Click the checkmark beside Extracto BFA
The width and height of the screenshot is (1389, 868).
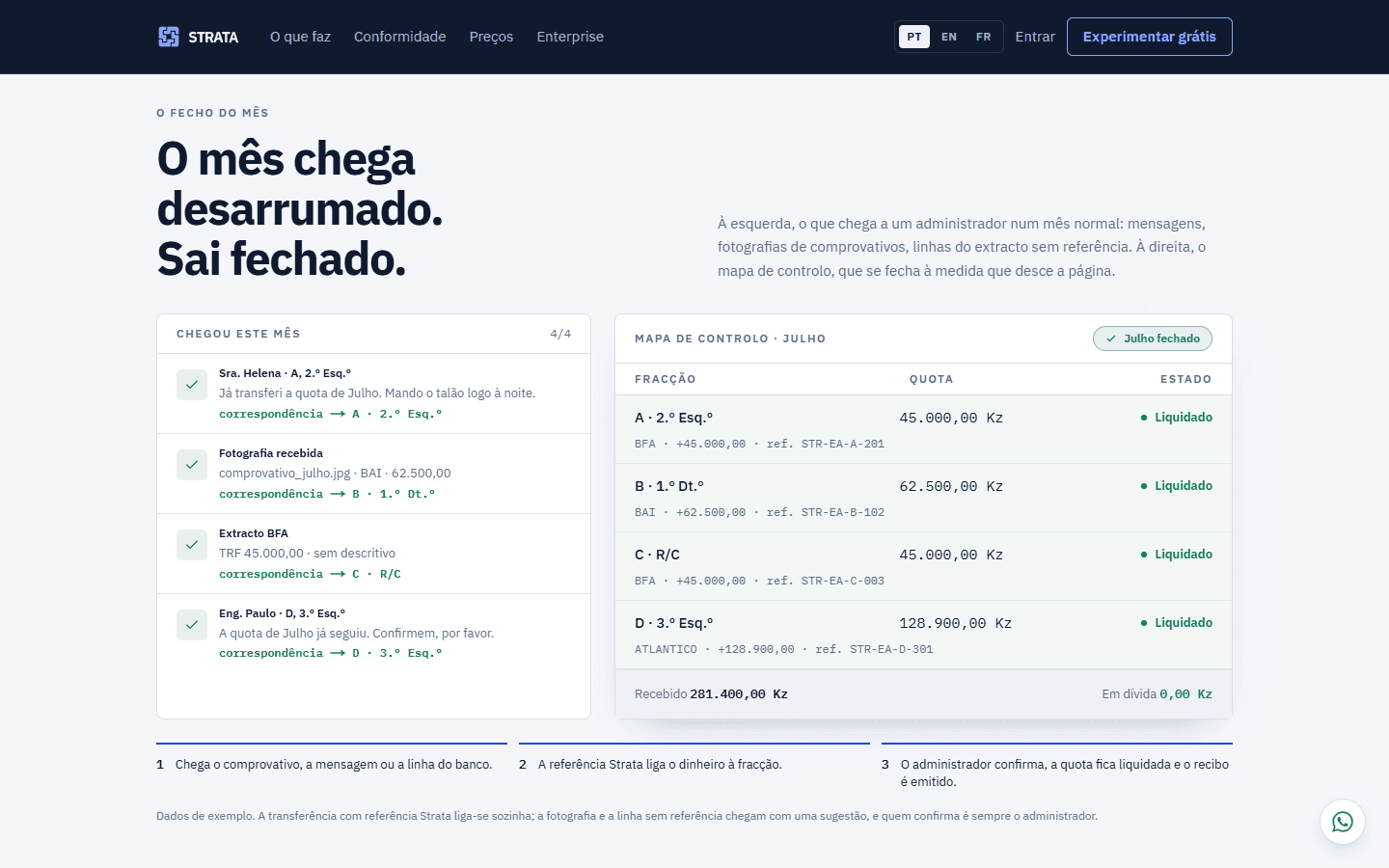tap(192, 545)
